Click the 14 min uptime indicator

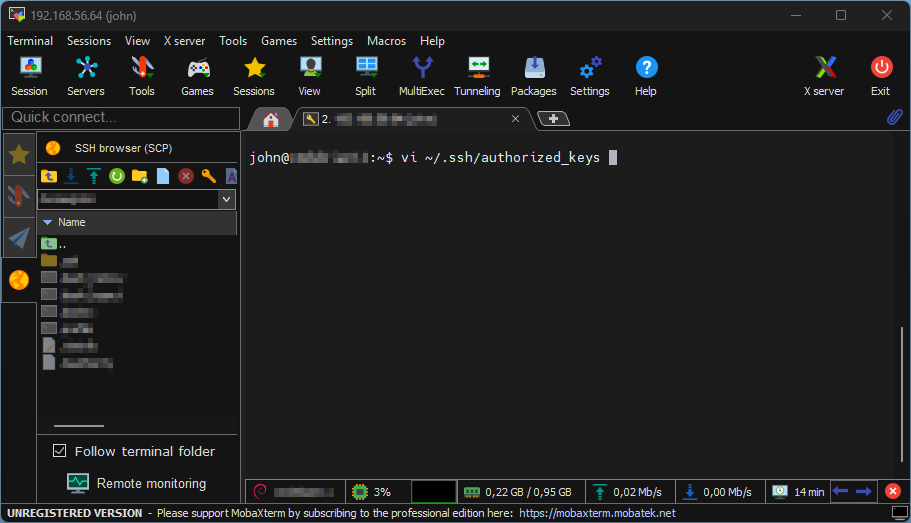pyautogui.click(x=799, y=492)
